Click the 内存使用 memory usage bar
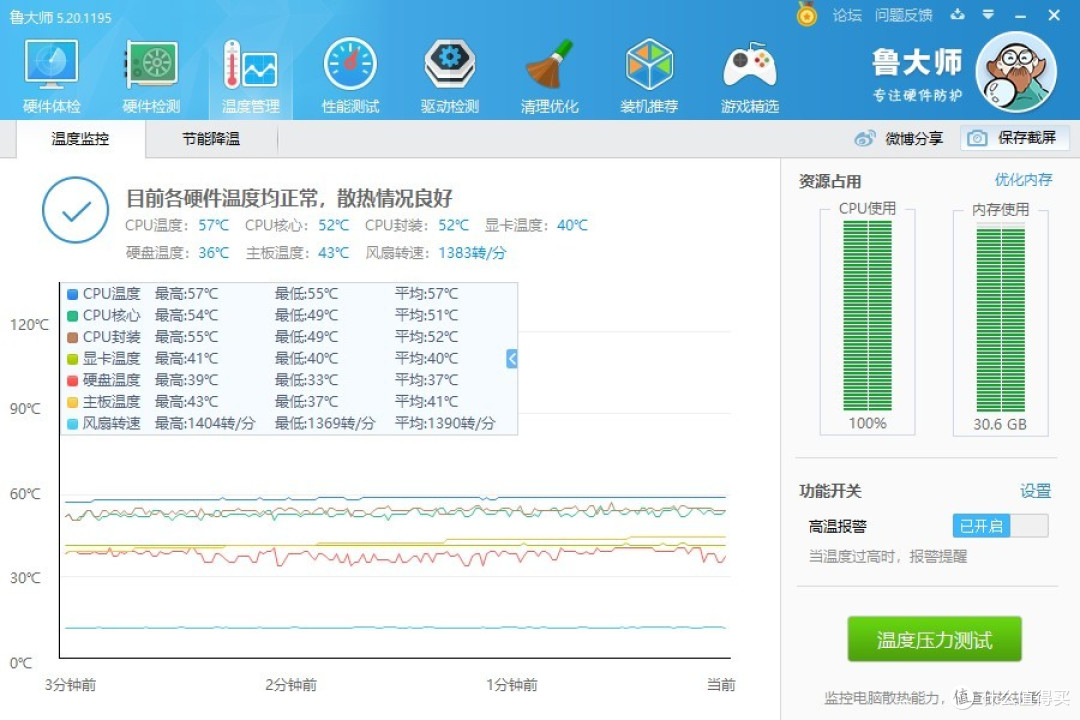 [x=1000, y=319]
